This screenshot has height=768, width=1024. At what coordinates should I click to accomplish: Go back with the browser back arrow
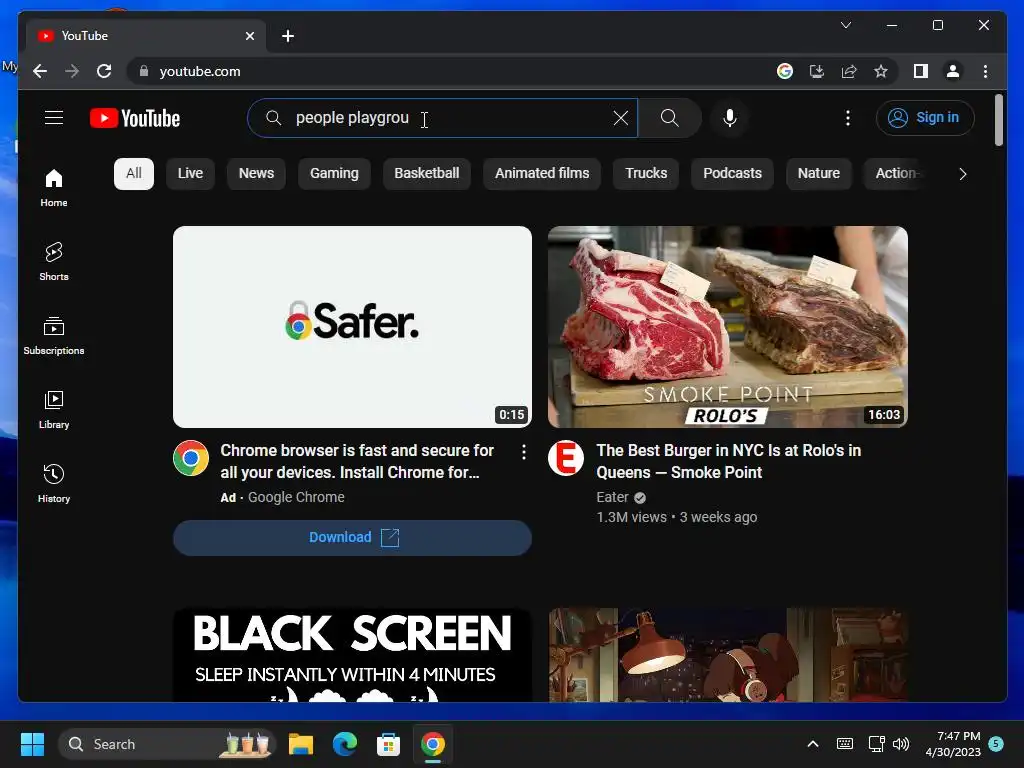click(x=40, y=71)
